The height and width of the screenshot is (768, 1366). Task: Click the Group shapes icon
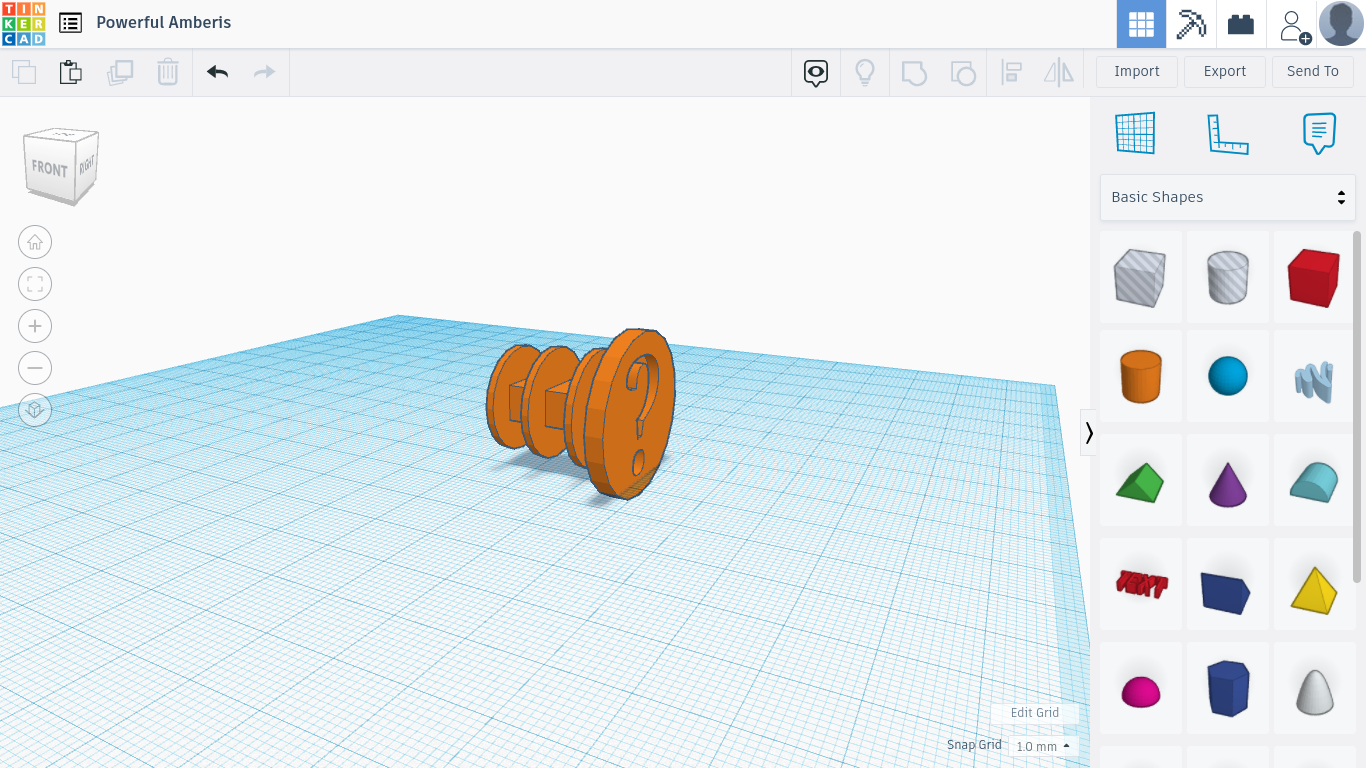point(914,72)
